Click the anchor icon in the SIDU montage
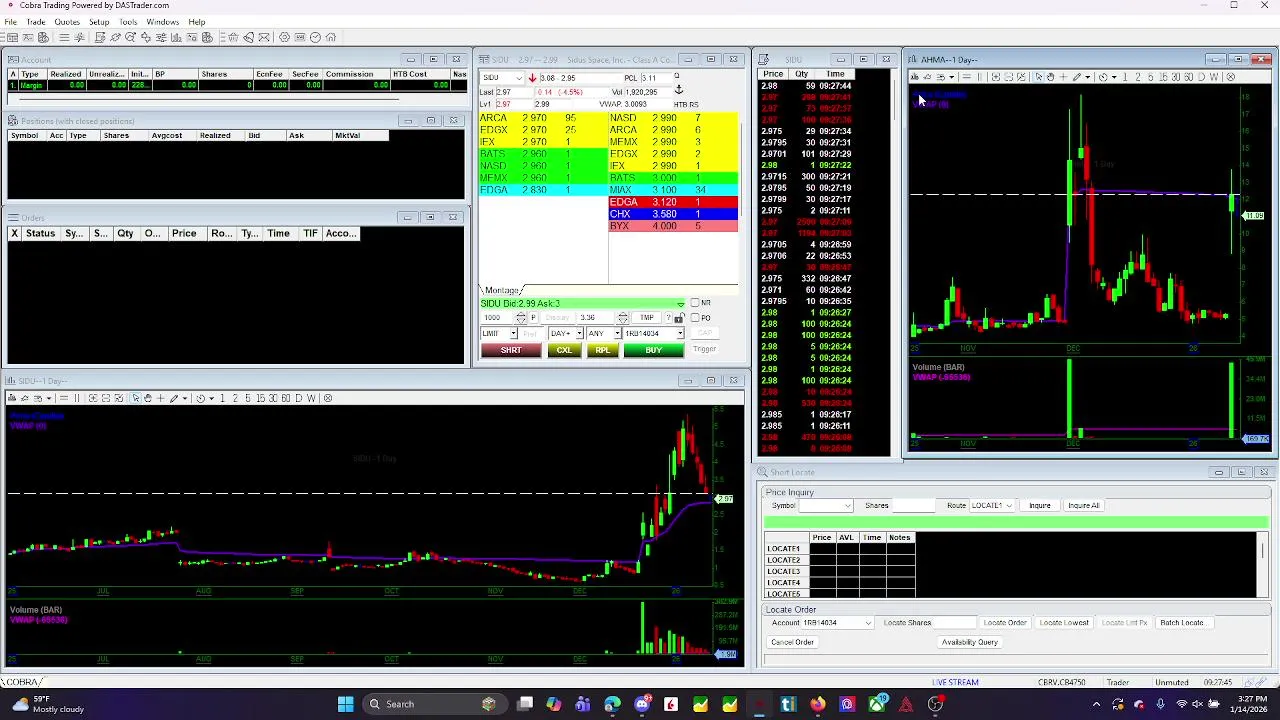The width and height of the screenshot is (1280, 720). tap(678, 90)
